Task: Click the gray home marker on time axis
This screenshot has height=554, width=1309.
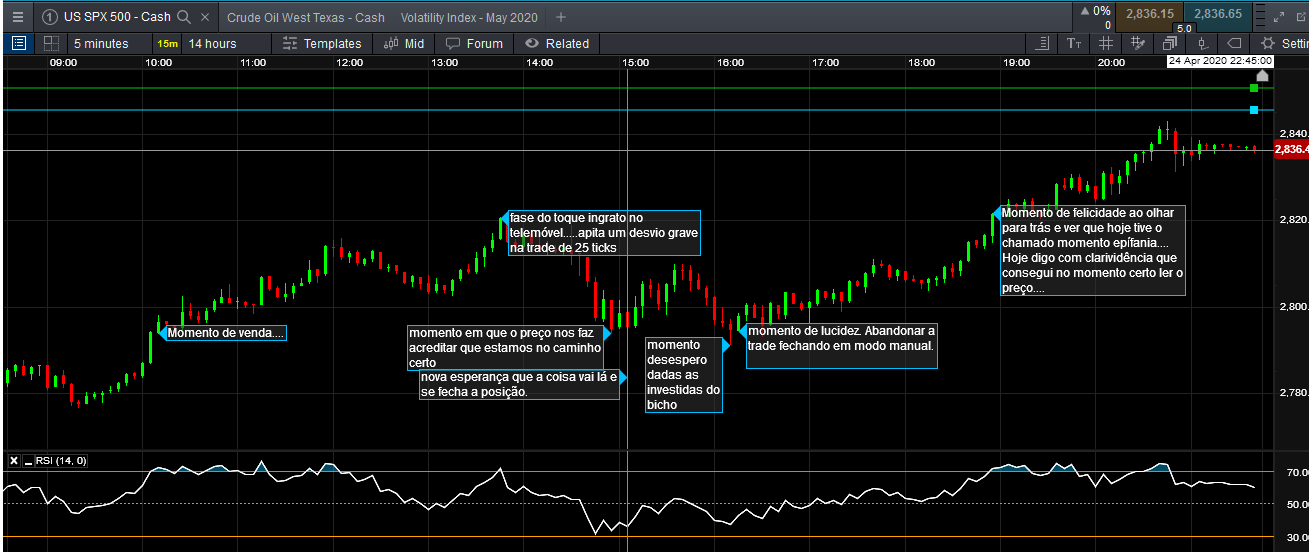Action: point(1262,75)
